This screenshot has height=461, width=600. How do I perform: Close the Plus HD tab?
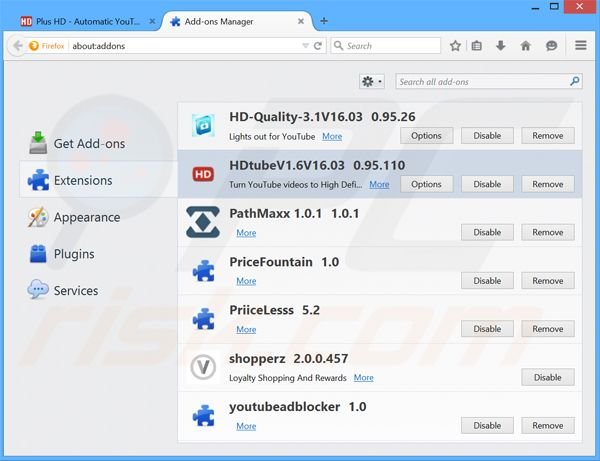point(152,21)
